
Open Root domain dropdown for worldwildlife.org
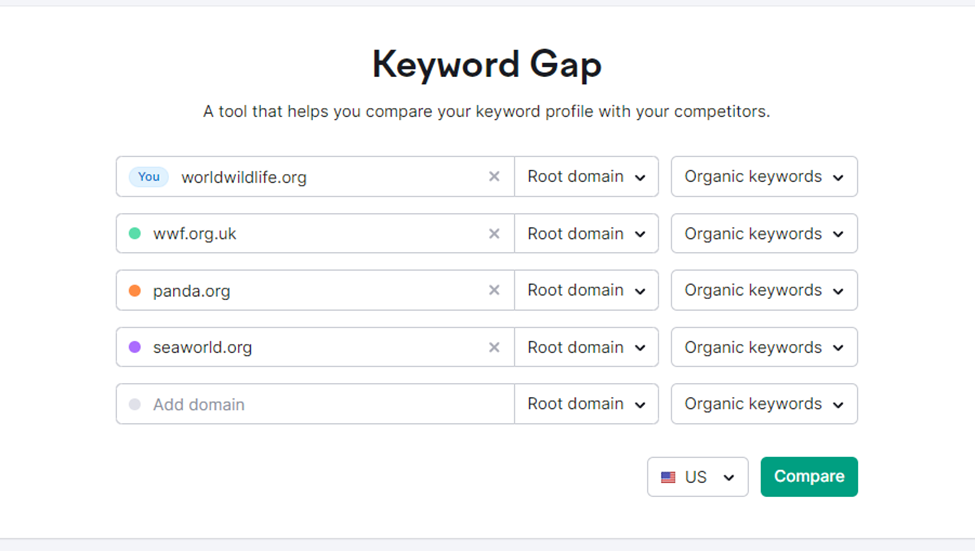tap(586, 177)
